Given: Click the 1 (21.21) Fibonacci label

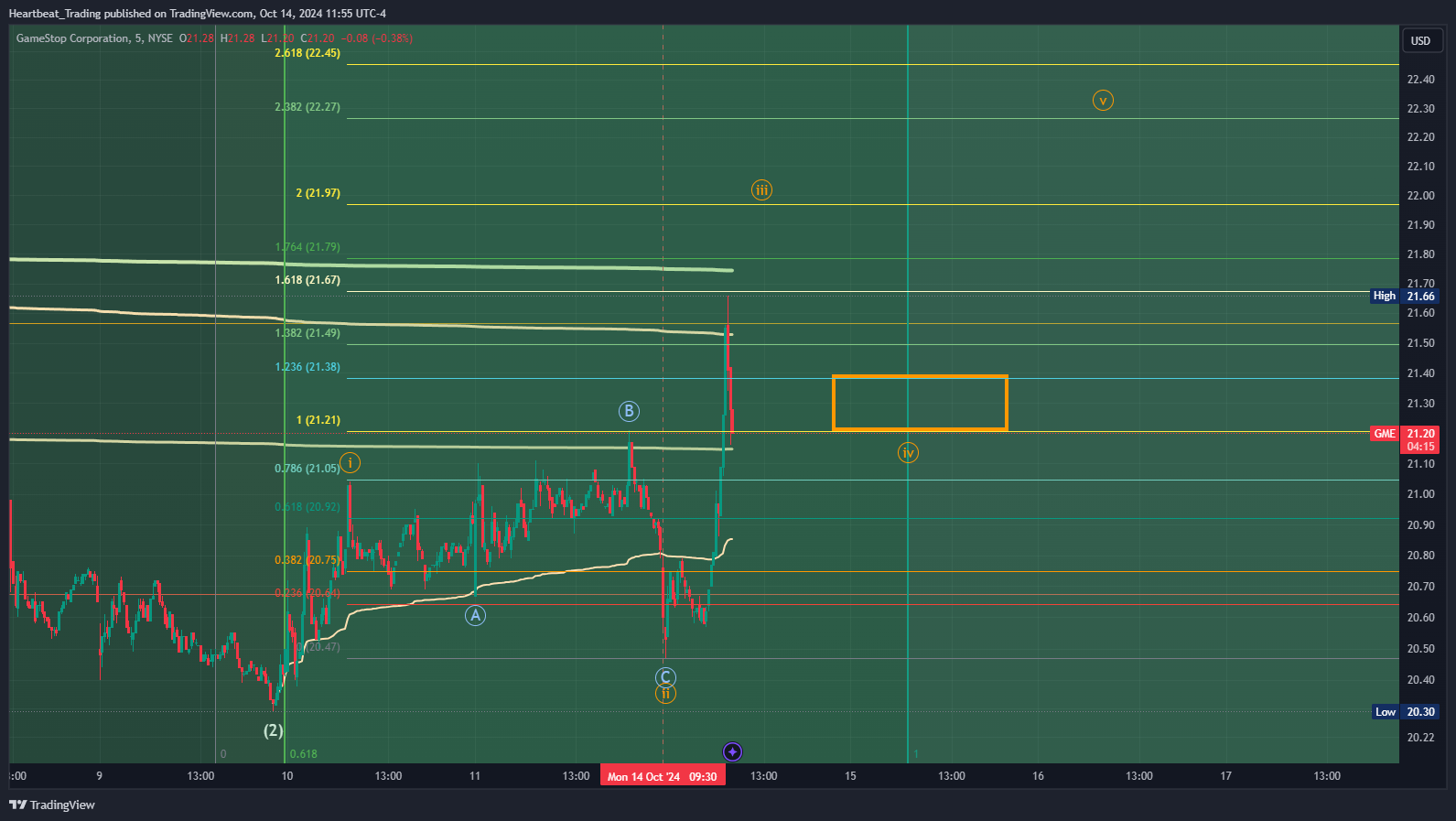Looking at the screenshot, I should tap(318, 420).
